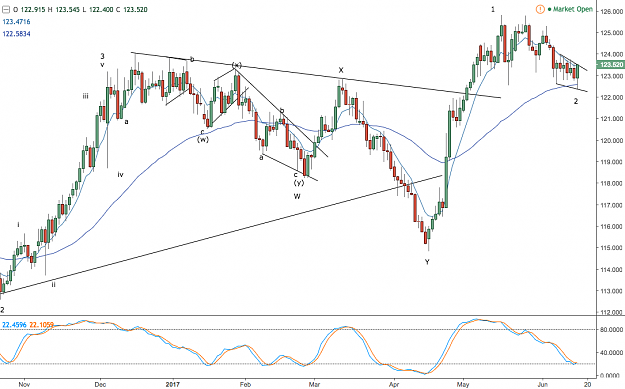
Task: Click the green Market Open status dot
Action: 549,9
